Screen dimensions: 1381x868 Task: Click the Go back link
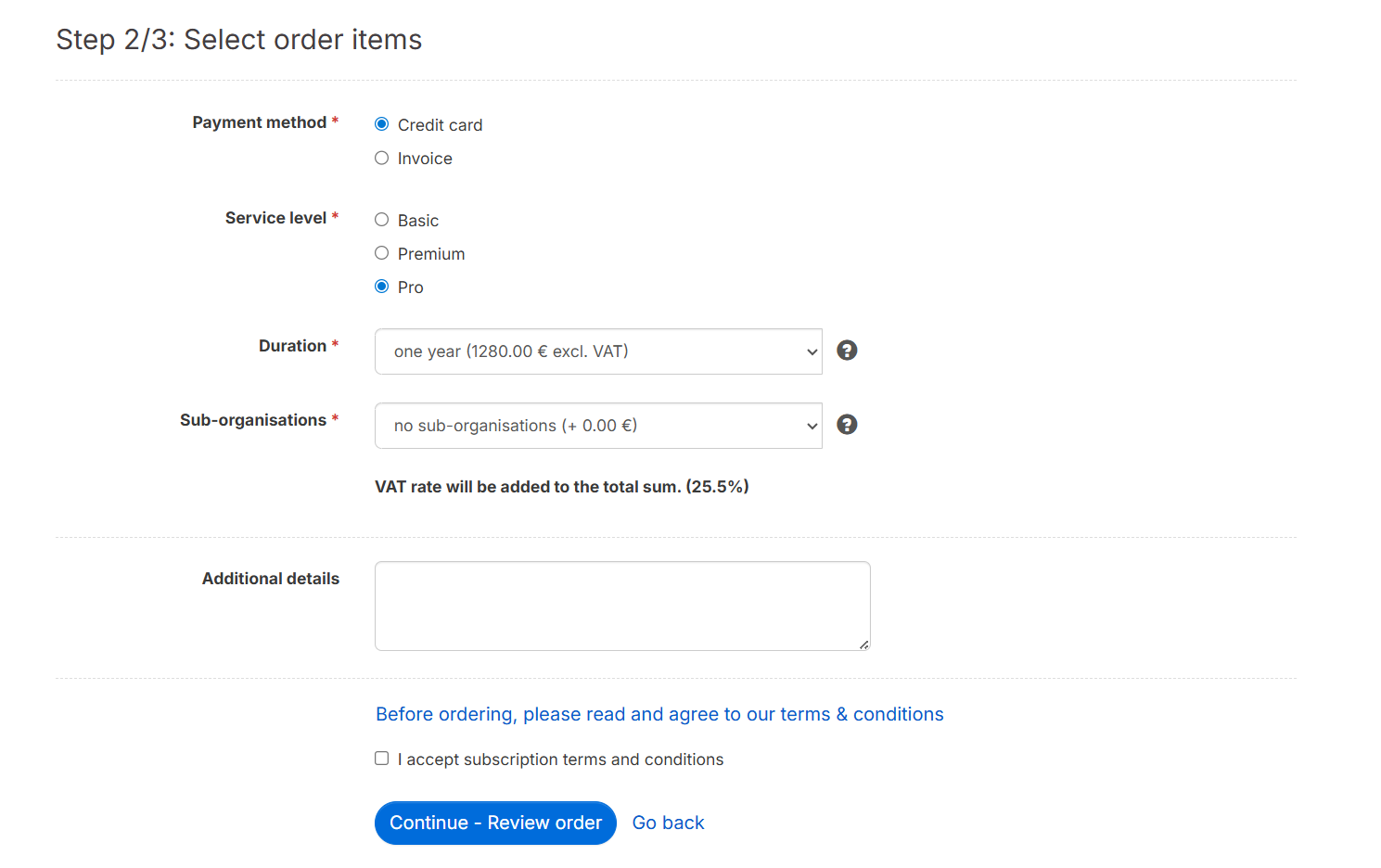[x=668, y=823]
